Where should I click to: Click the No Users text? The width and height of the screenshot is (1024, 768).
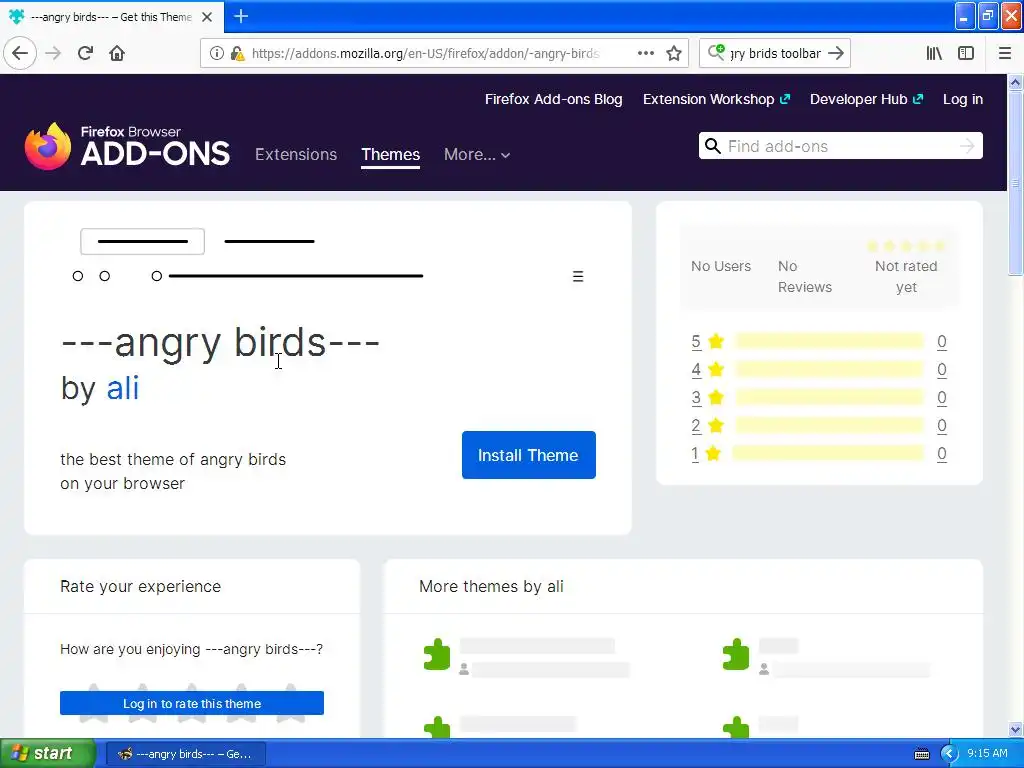coord(721,266)
